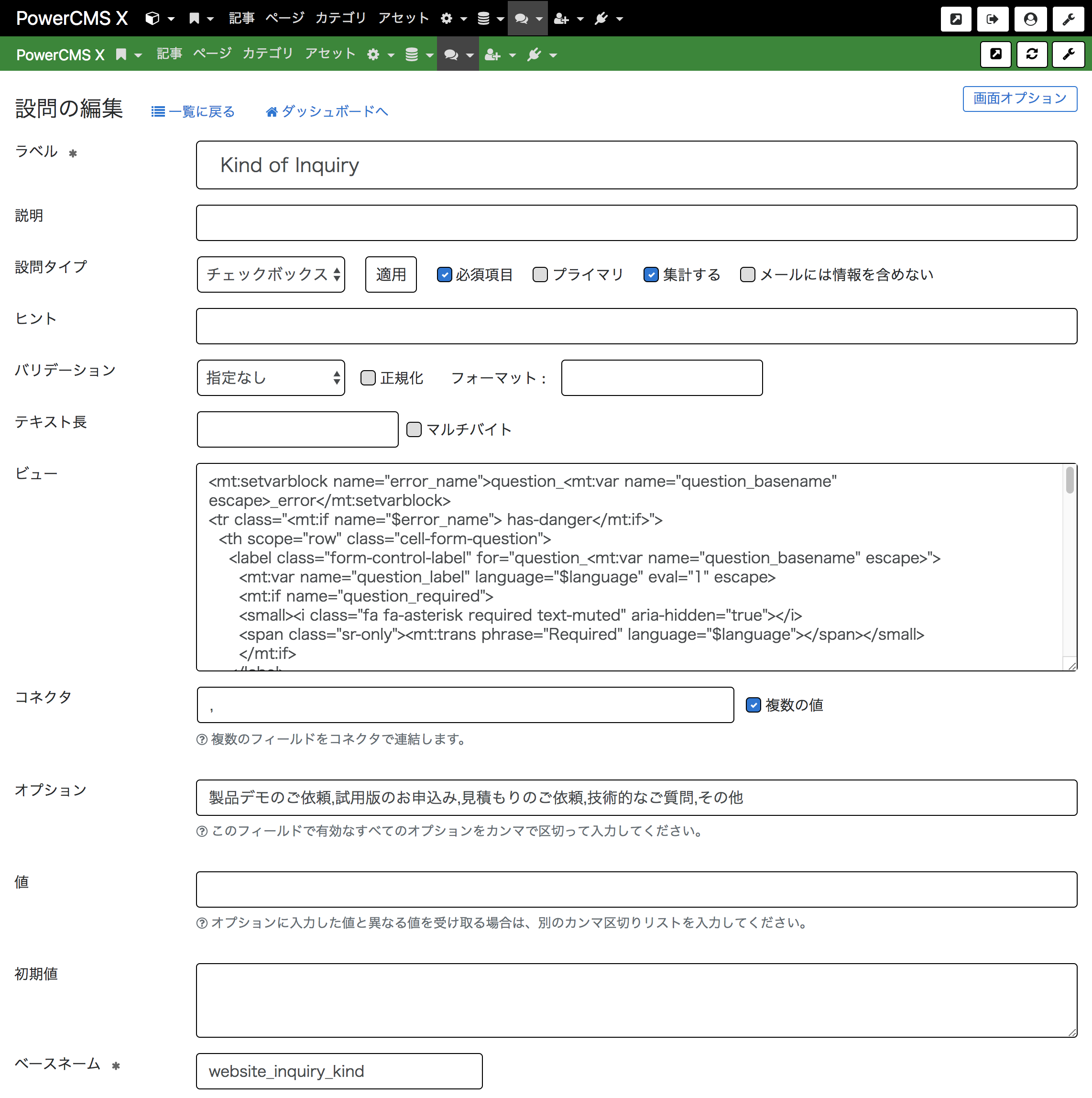Click the コネクタ input field
This screenshot has width=1092, height=1098.
465,705
